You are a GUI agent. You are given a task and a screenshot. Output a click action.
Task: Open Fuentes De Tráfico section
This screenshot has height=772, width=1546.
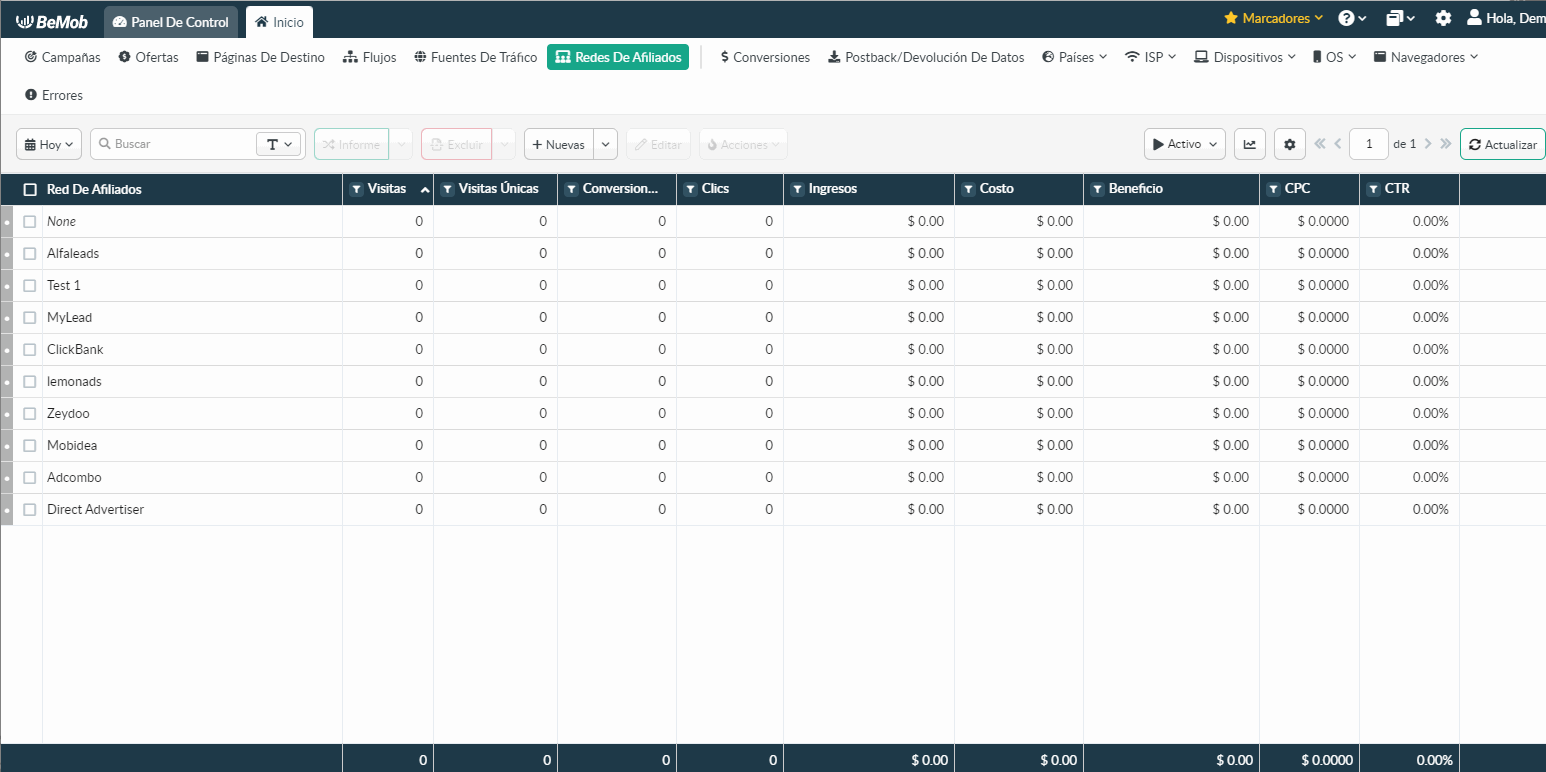pos(475,57)
